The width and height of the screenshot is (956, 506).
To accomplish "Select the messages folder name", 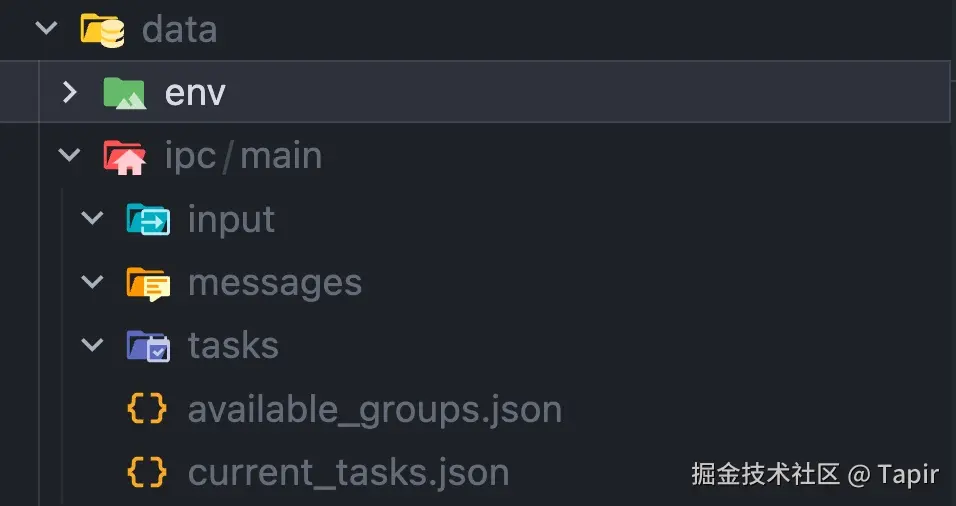I will click(x=275, y=283).
